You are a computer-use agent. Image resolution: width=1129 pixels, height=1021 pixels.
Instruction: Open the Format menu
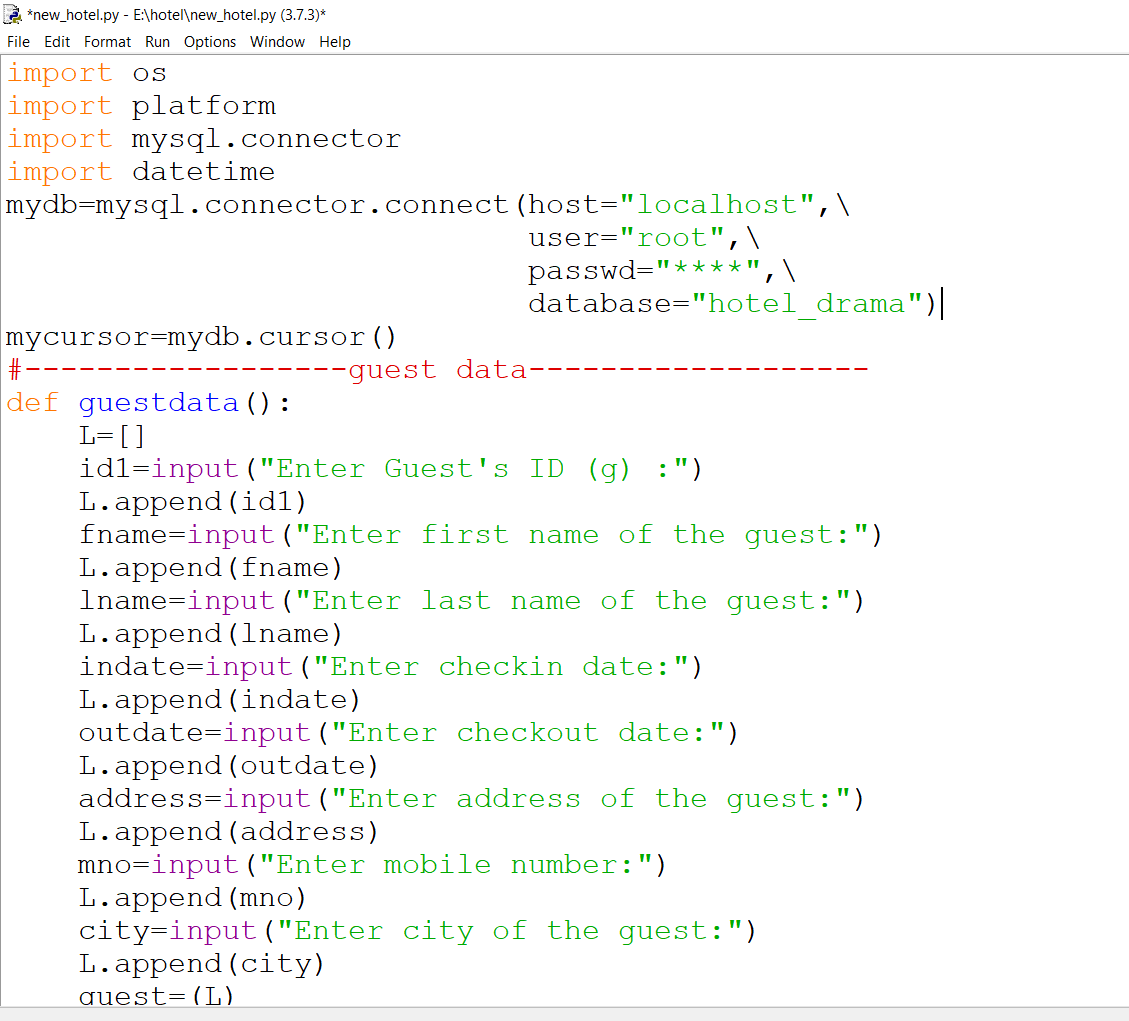click(107, 42)
